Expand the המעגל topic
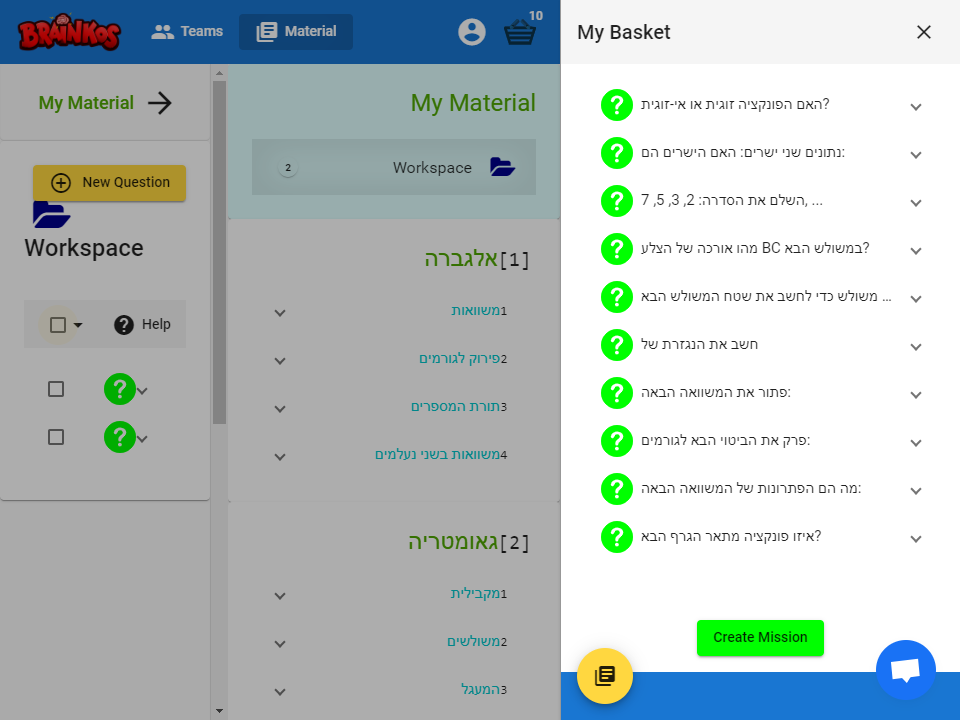The width and height of the screenshot is (960, 720). tap(280, 692)
